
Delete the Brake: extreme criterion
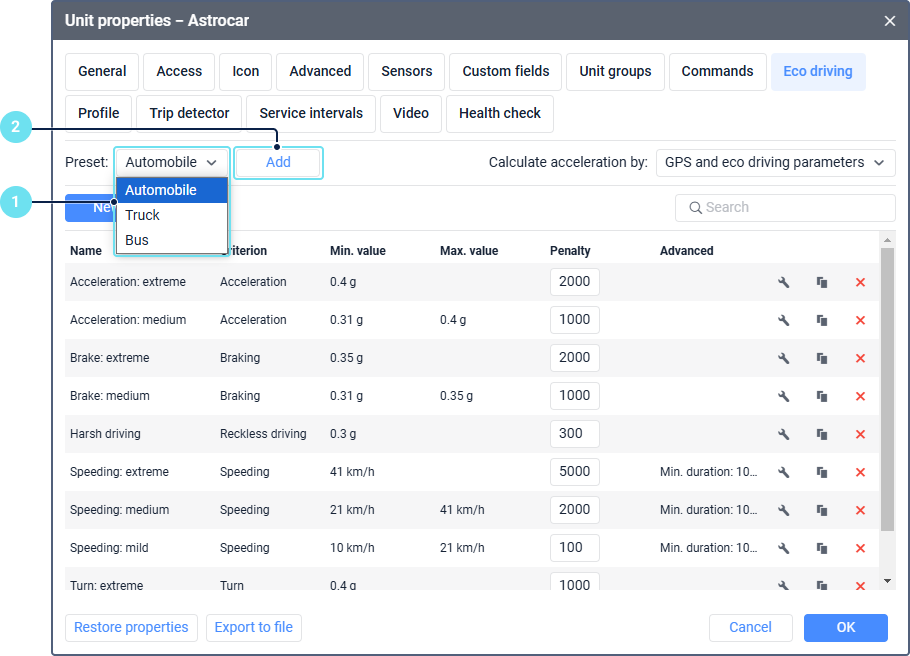tap(860, 358)
